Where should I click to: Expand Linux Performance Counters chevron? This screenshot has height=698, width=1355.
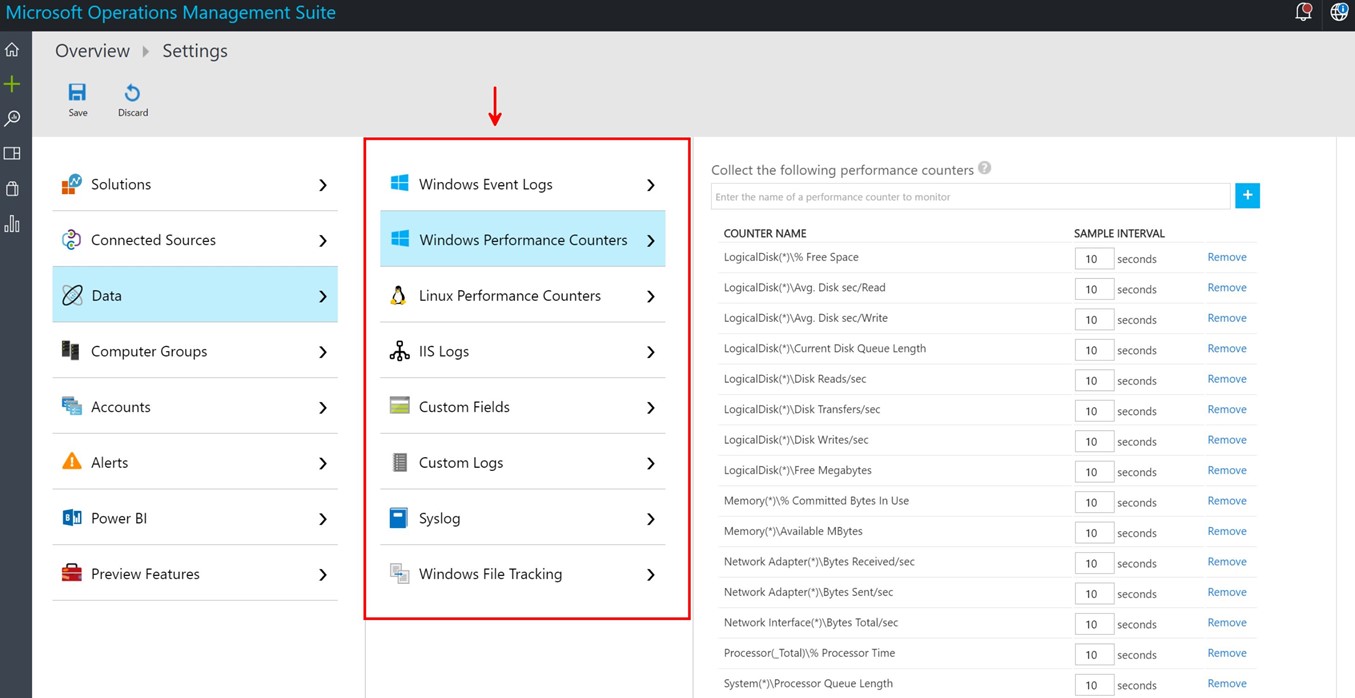click(x=651, y=296)
